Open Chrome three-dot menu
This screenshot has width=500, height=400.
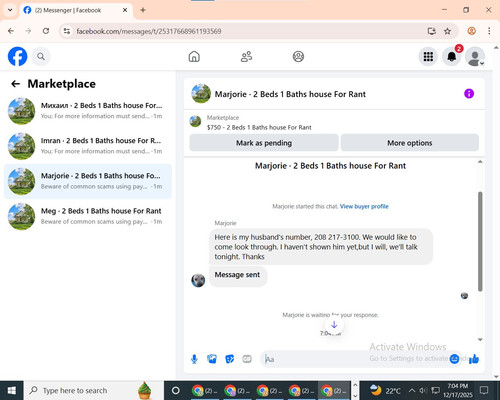(489, 31)
